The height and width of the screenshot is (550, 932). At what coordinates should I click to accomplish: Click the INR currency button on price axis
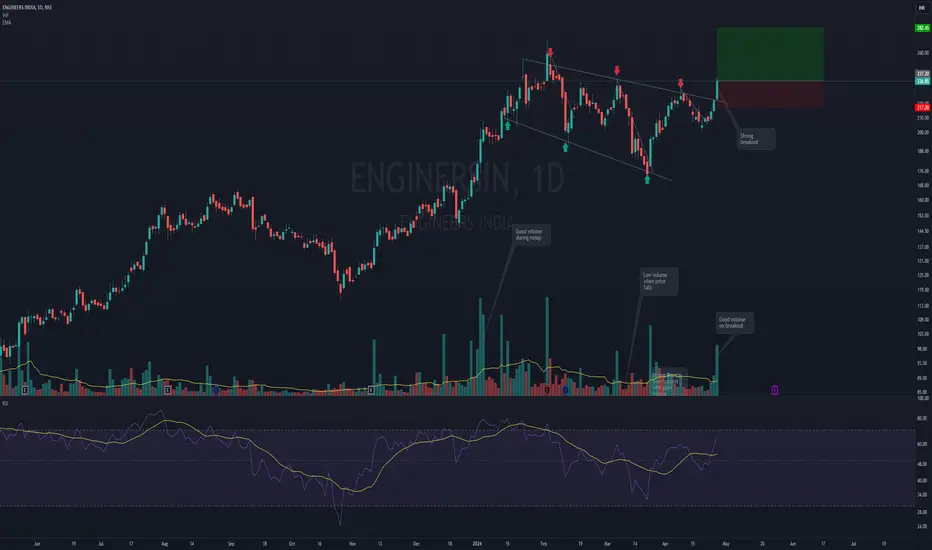pyautogui.click(x=922, y=8)
